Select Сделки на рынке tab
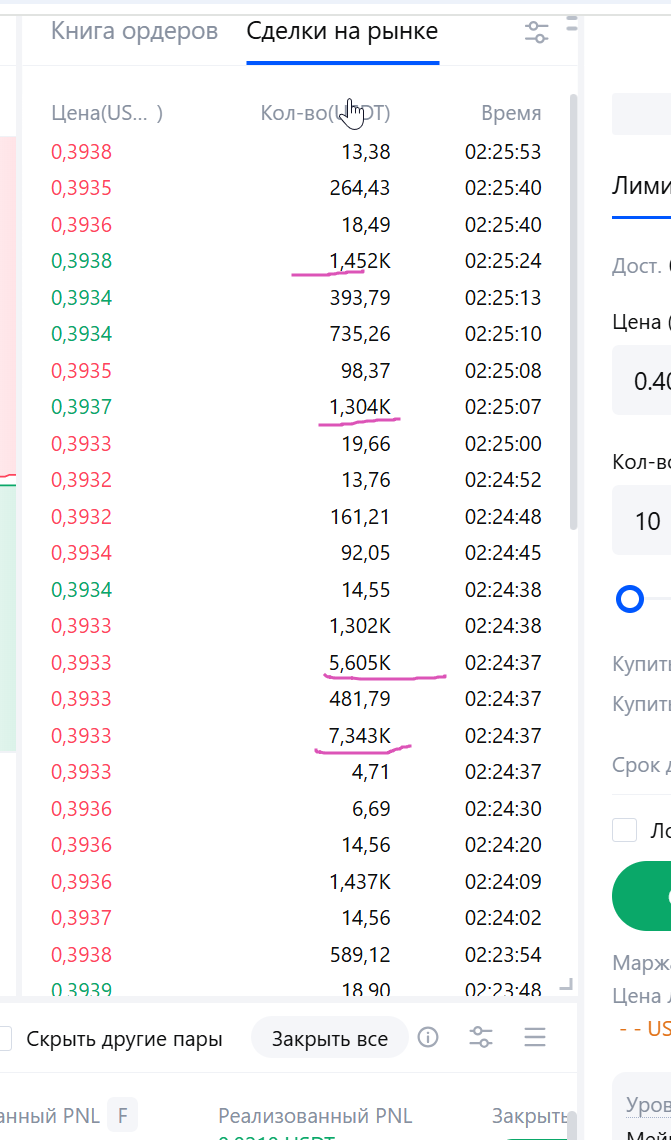671x1140 pixels. 342,31
